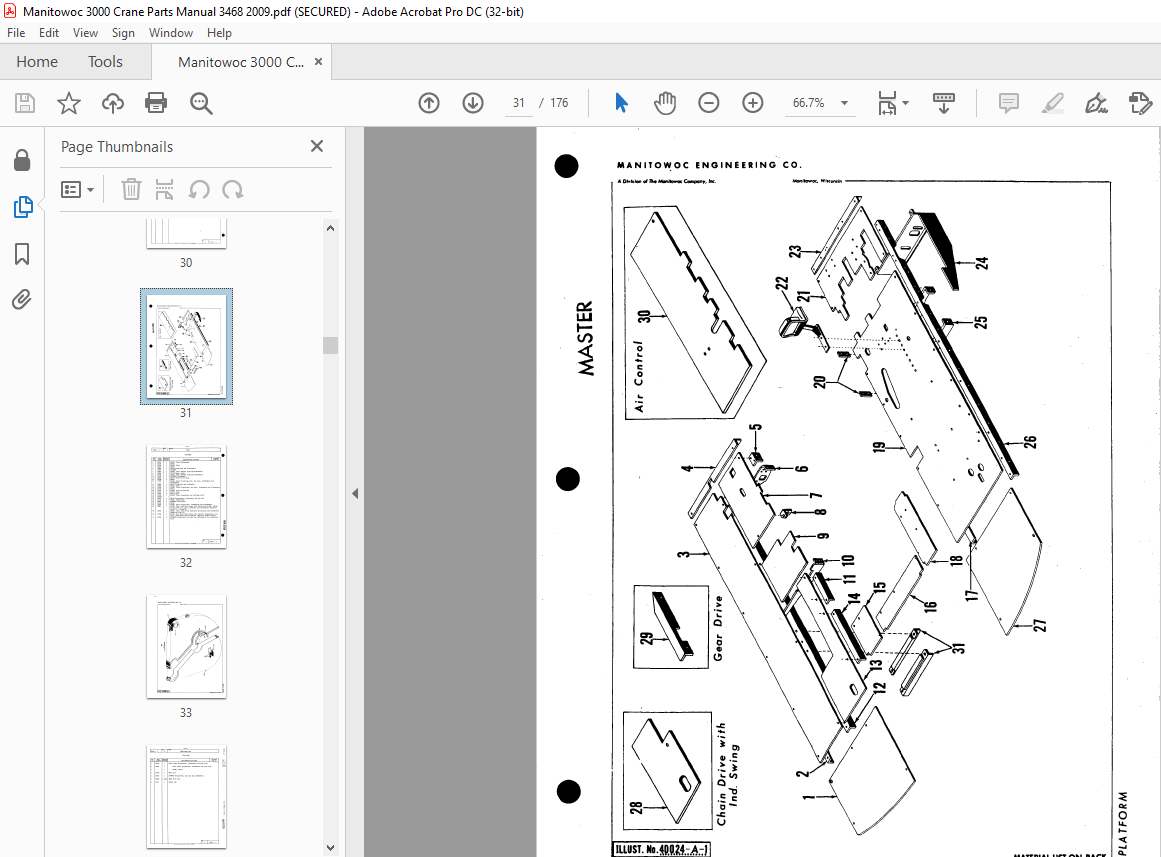The image size is (1161, 857).
Task: Zoom out with minus icon
Action: point(709,103)
